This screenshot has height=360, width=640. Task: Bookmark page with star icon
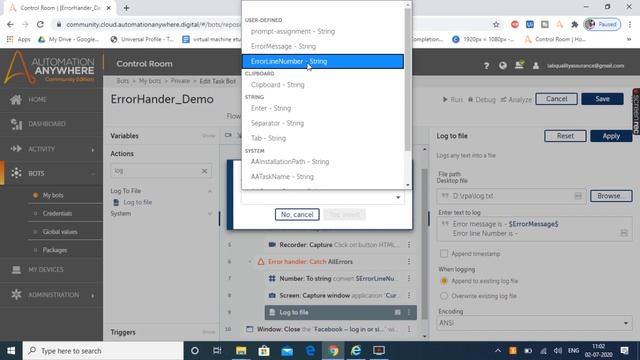coord(496,24)
